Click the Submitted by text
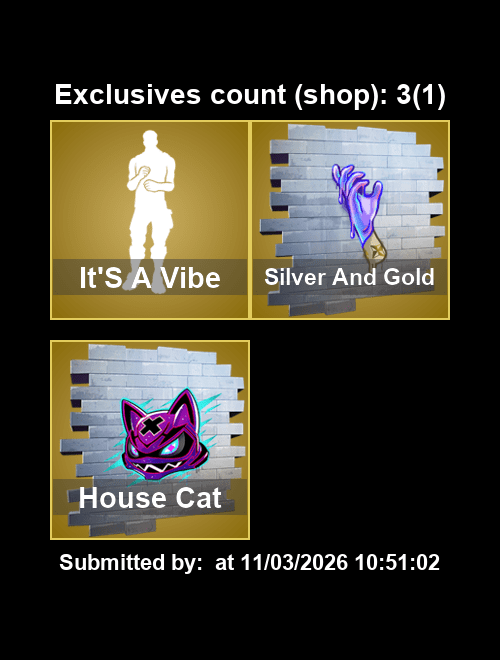 pyautogui.click(x=130, y=562)
